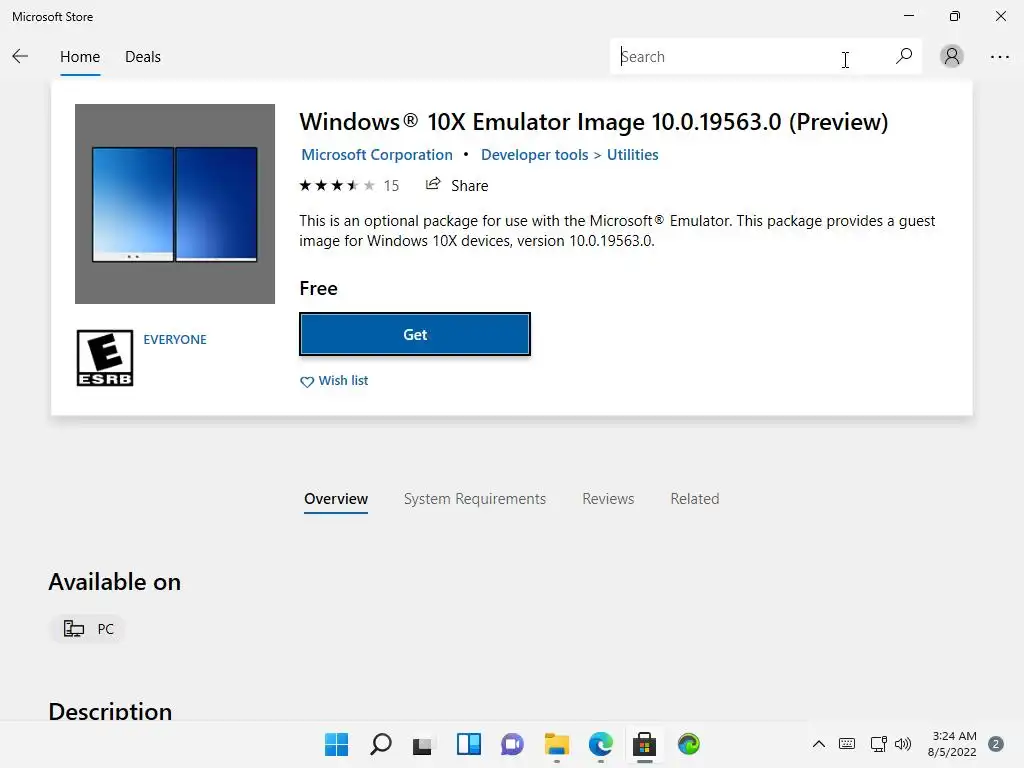Switch to the Home tab

(x=80, y=57)
